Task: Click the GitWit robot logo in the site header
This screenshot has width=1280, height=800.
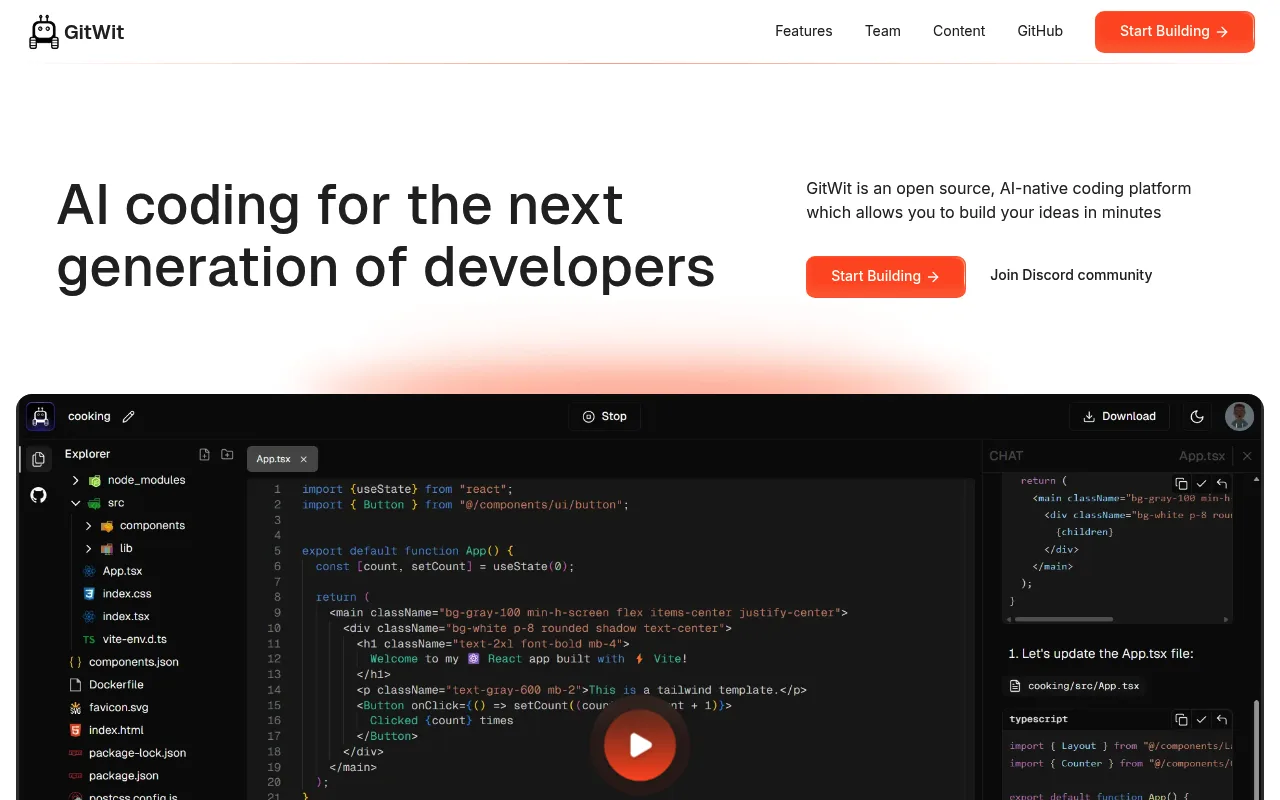Action: click(x=44, y=32)
